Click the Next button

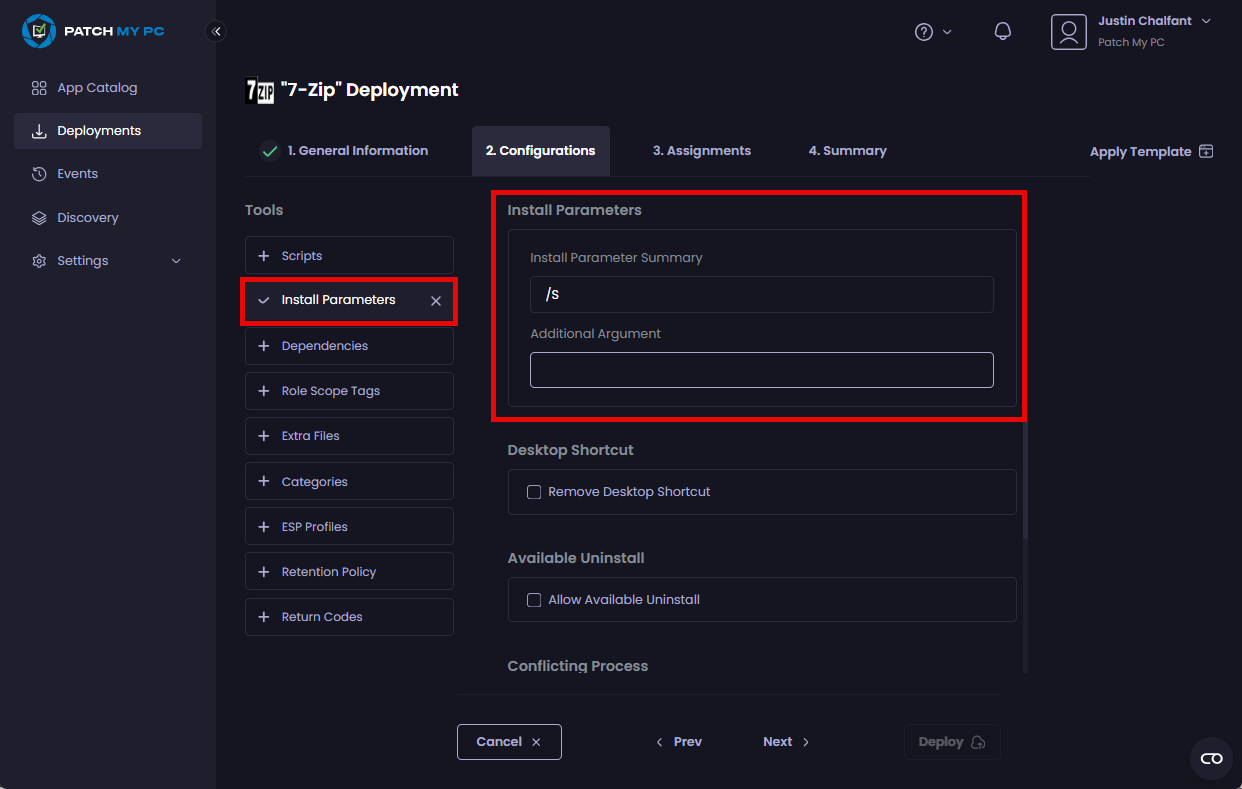pyautogui.click(x=786, y=742)
